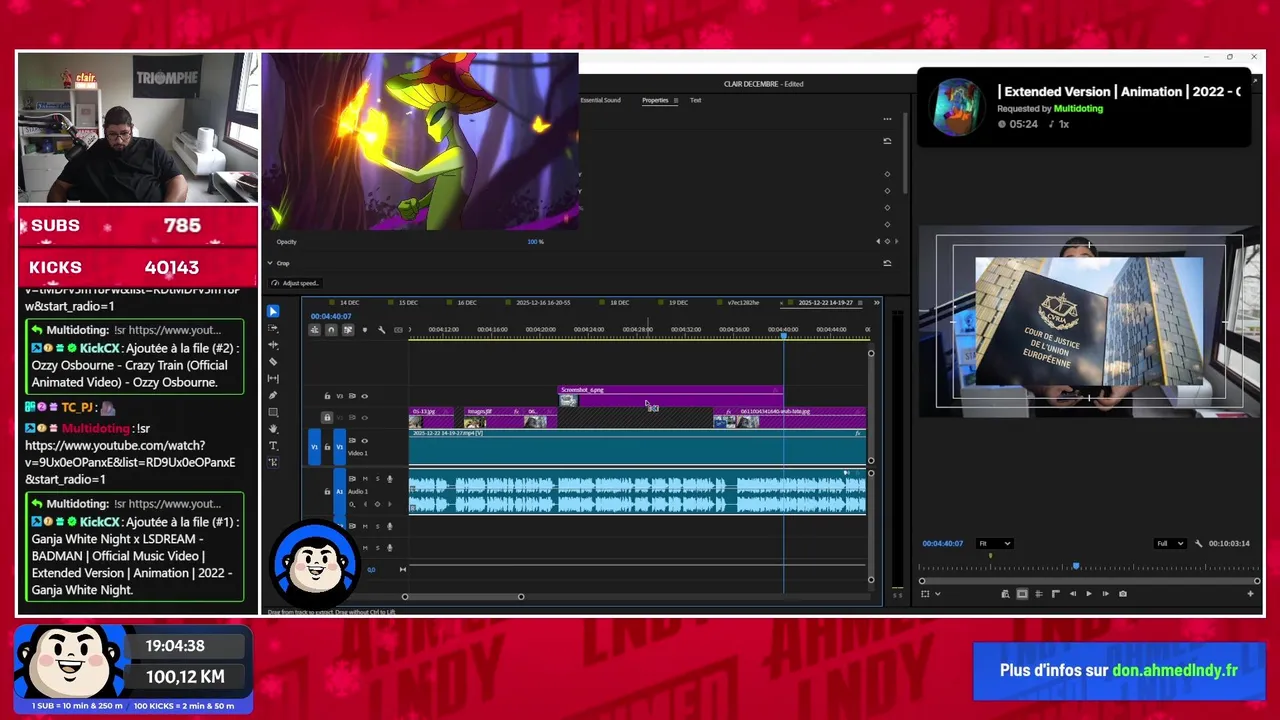This screenshot has height=720, width=1280.
Task: Open the 19 DEC sequence tab
Action: (x=678, y=302)
